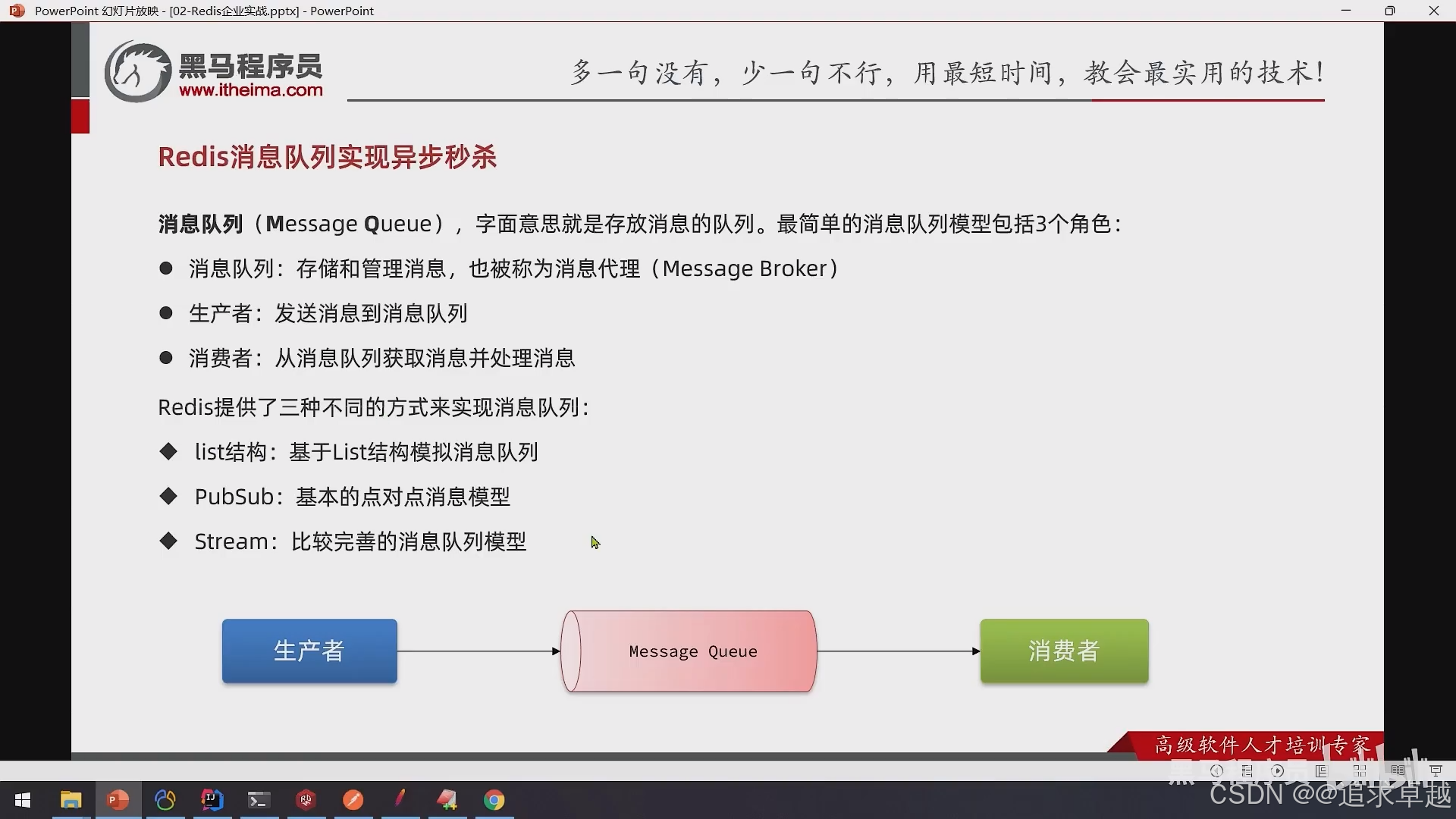Switch to IntelliJ IDEA in taskbar
Viewport: 1456px width, 819px height.
(x=212, y=800)
